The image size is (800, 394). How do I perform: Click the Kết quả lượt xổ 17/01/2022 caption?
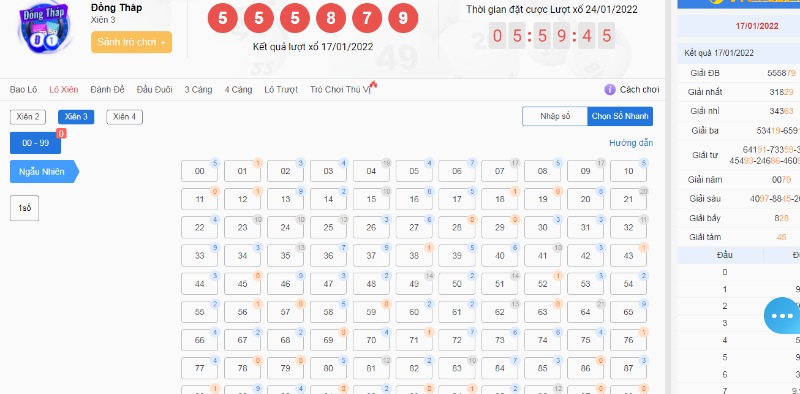[x=313, y=47]
